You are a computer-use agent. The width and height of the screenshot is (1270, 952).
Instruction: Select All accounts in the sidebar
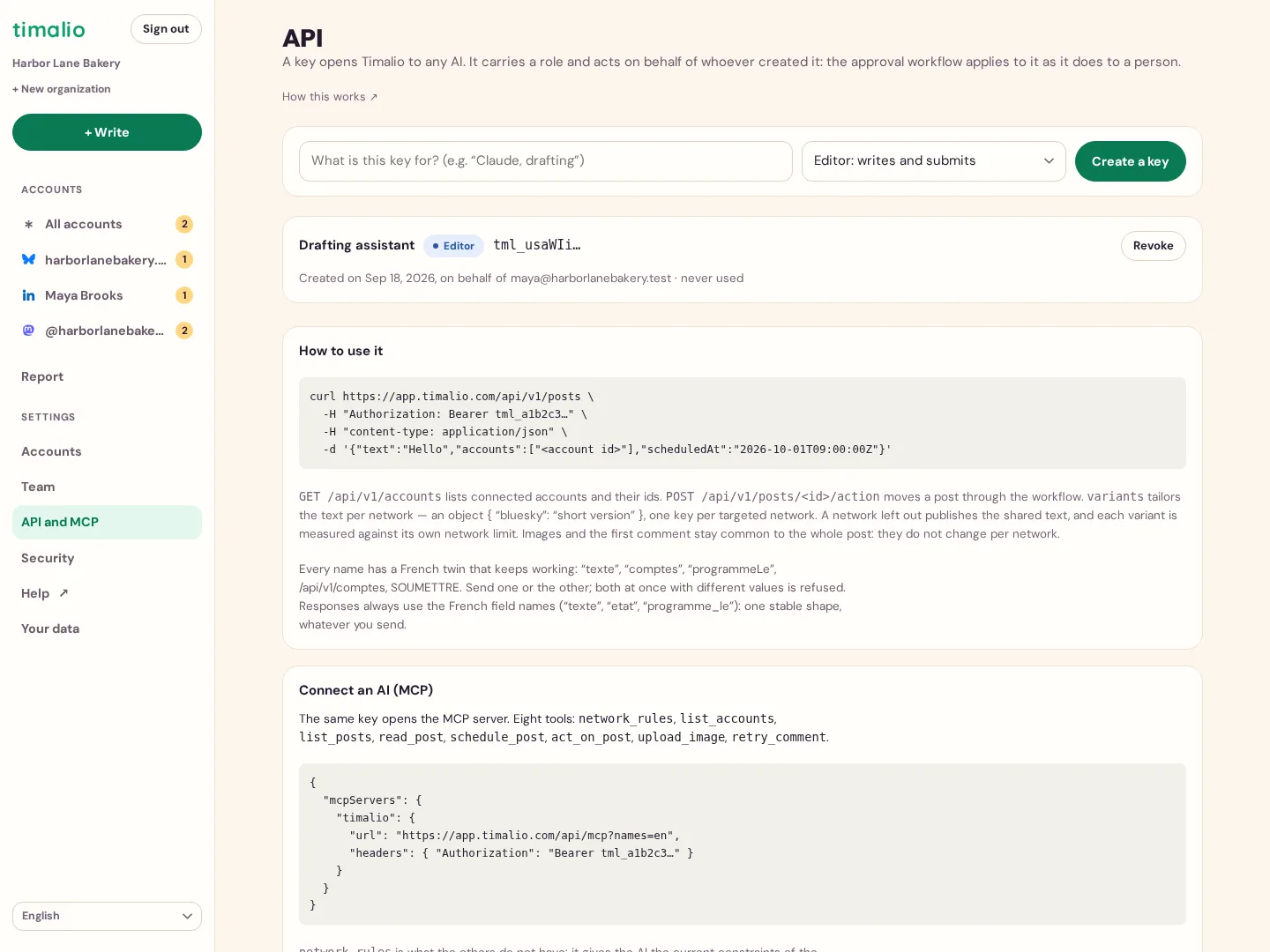coord(107,224)
